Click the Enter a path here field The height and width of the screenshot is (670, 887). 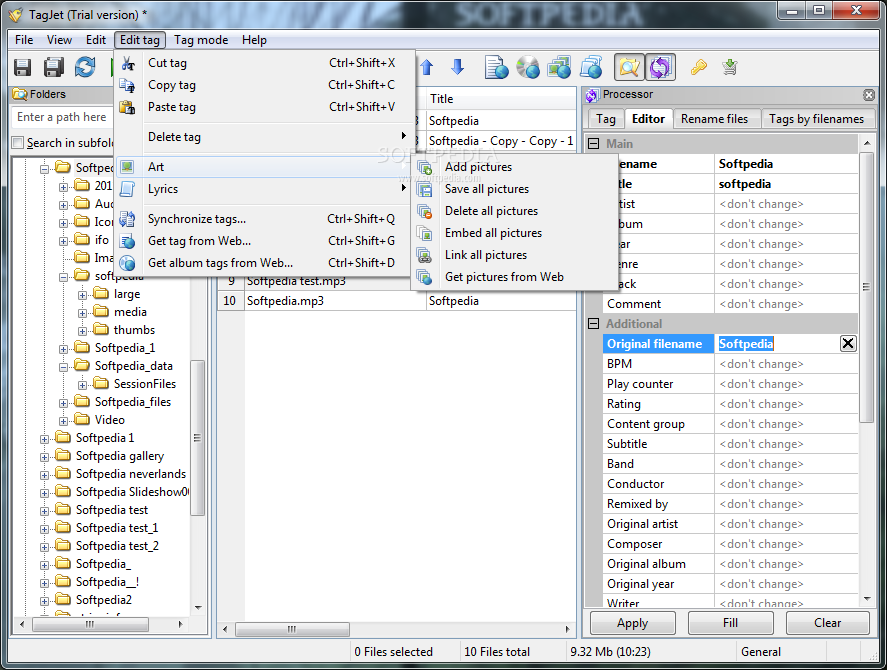coord(62,117)
